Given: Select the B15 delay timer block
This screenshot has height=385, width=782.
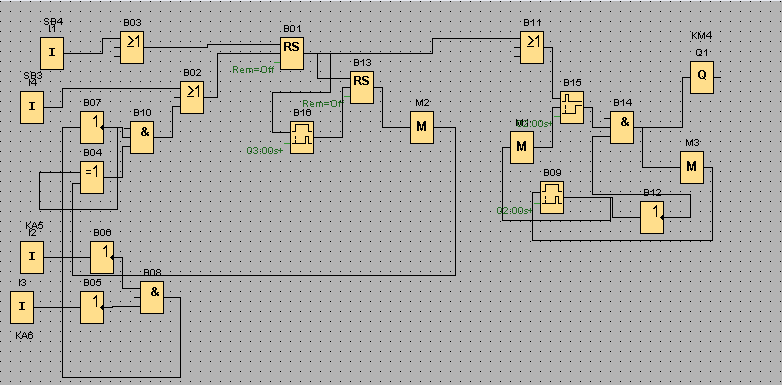Looking at the screenshot, I should 572,107.
